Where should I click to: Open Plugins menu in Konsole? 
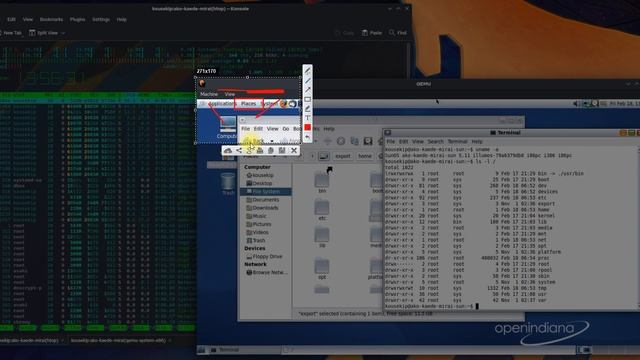click(78, 20)
